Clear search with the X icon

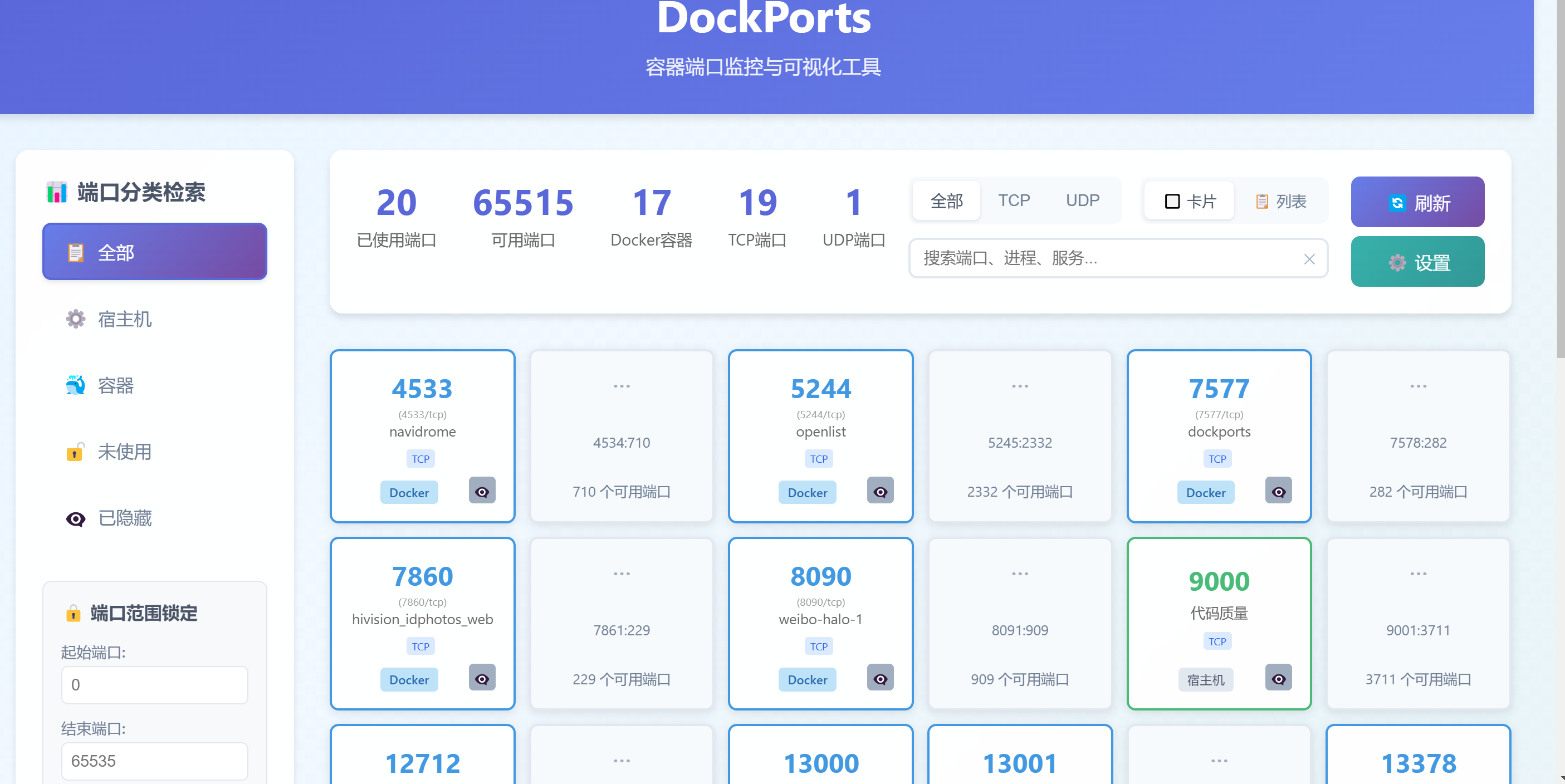pyautogui.click(x=1309, y=259)
